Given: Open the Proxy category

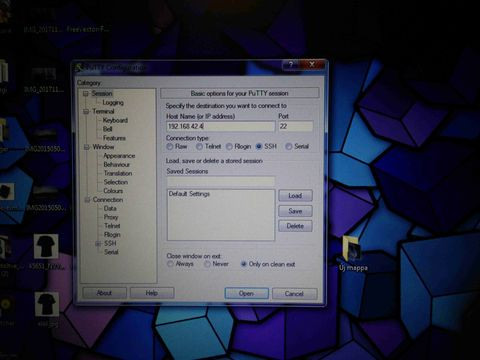Looking at the screenshot, I should tap(111, 217).
